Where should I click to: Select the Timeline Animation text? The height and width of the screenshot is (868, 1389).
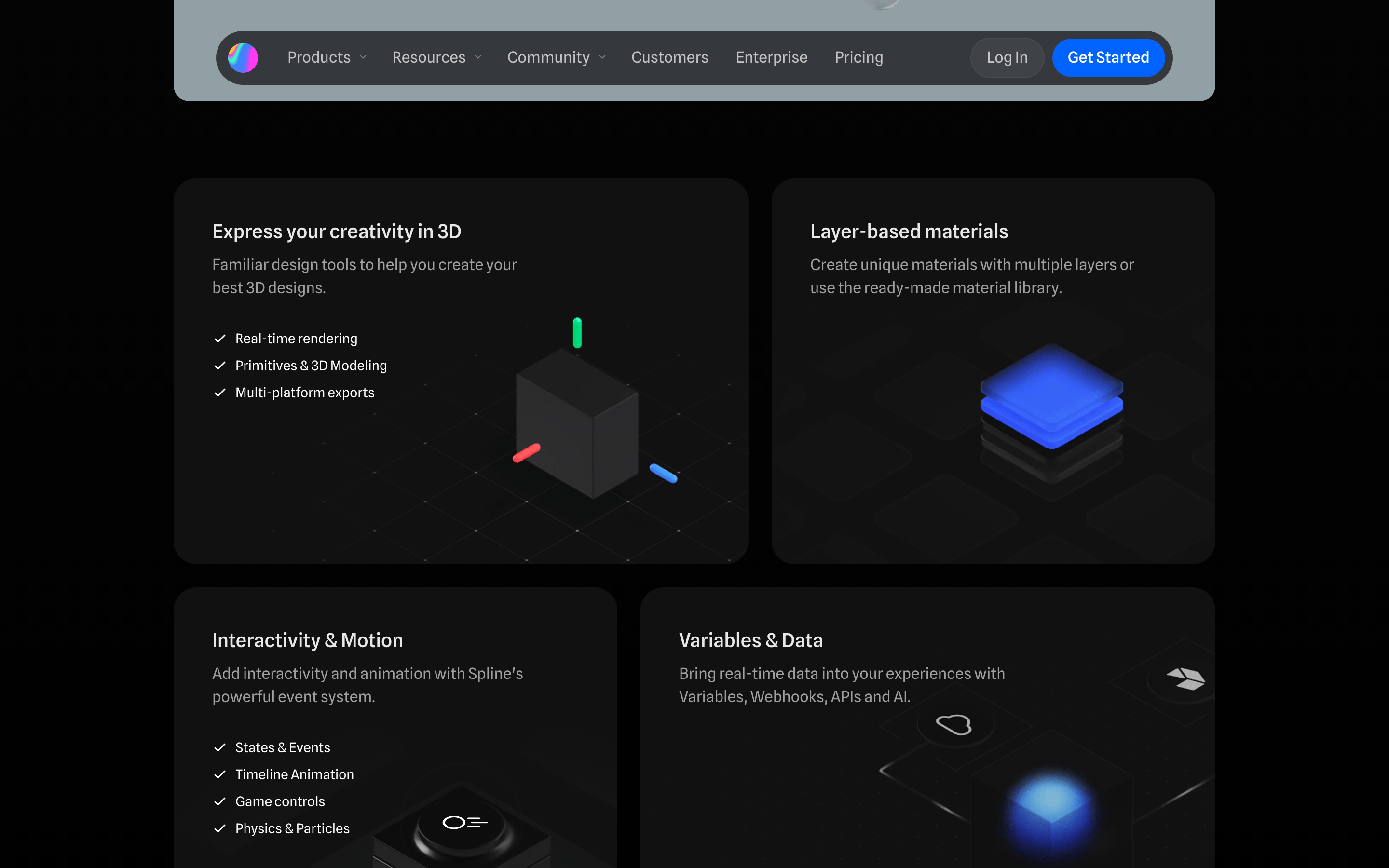[295, 774]
